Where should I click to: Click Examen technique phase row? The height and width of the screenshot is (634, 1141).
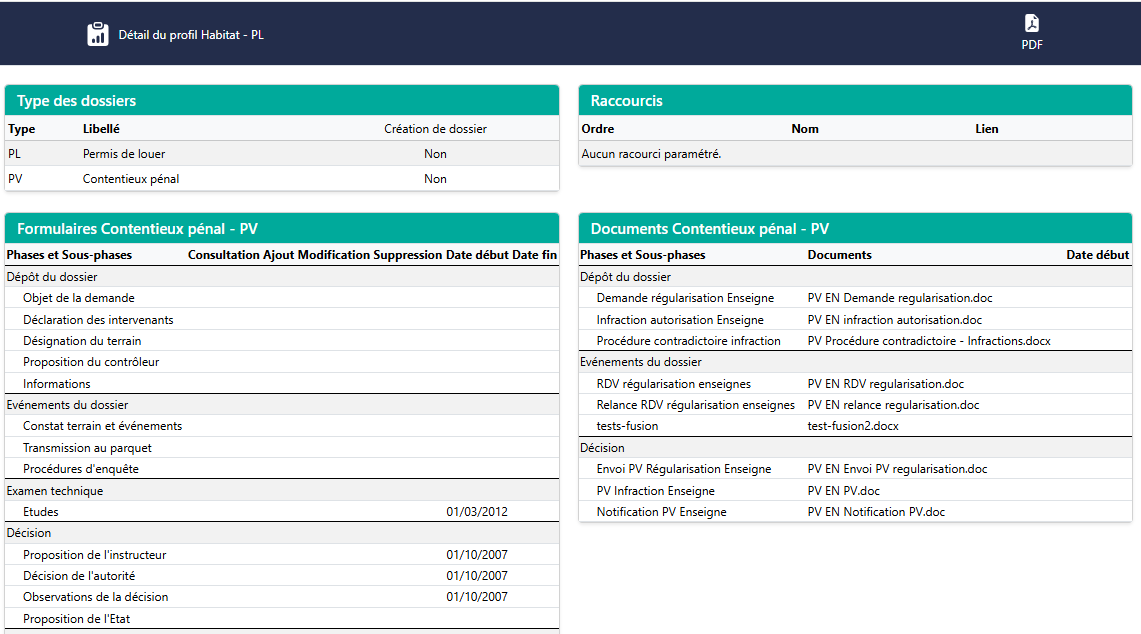[55, 491]
